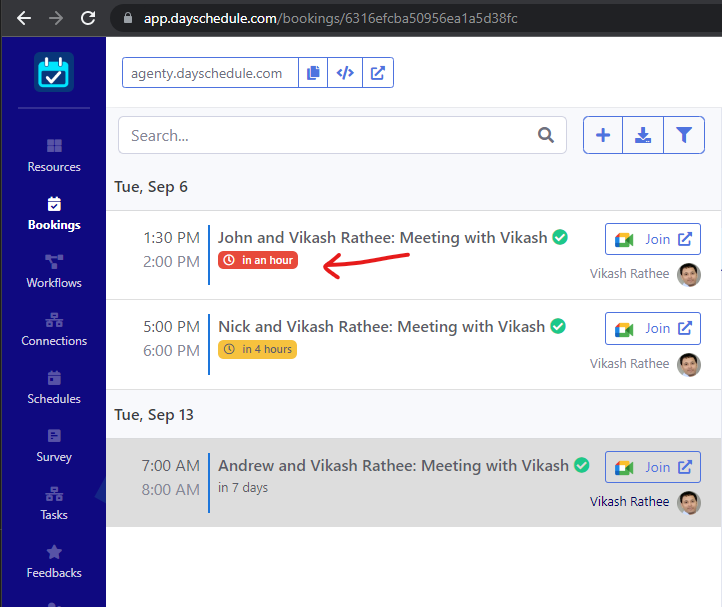Click the agenty.dayschedule.com URL field

click(210, 73)
